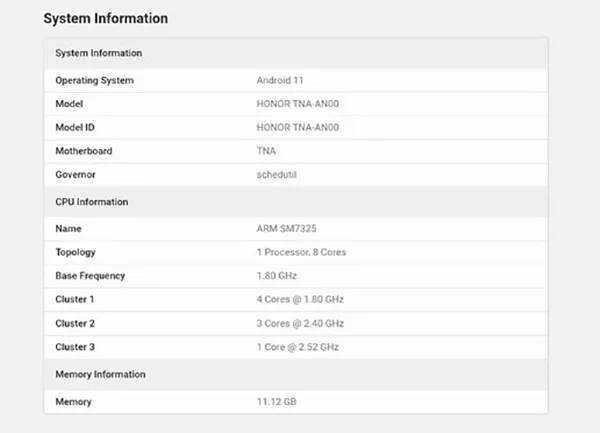Click the Base Frequency row label

pos(90,276)
